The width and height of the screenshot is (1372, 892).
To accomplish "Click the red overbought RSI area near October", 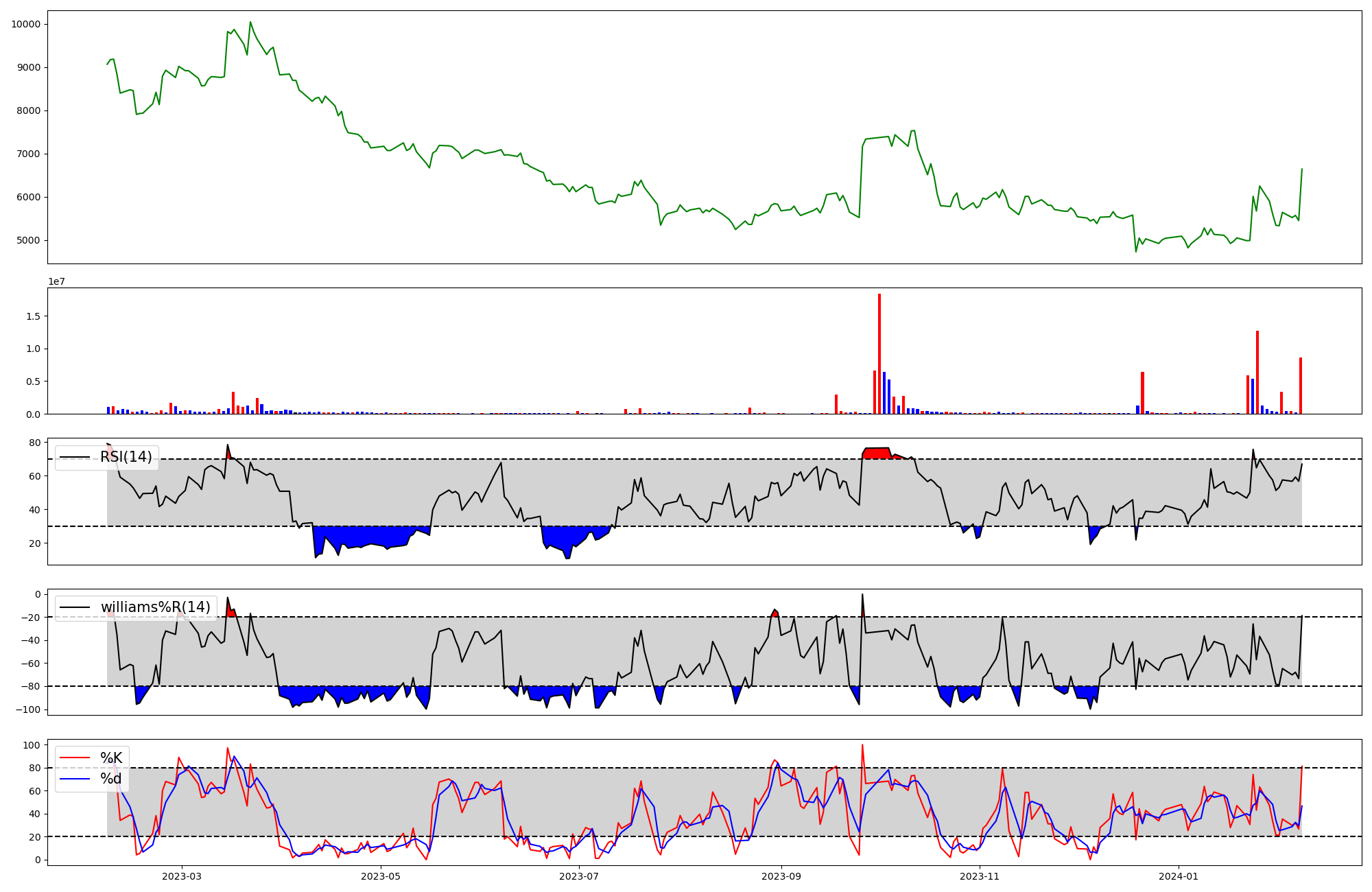I will point(876,453).
